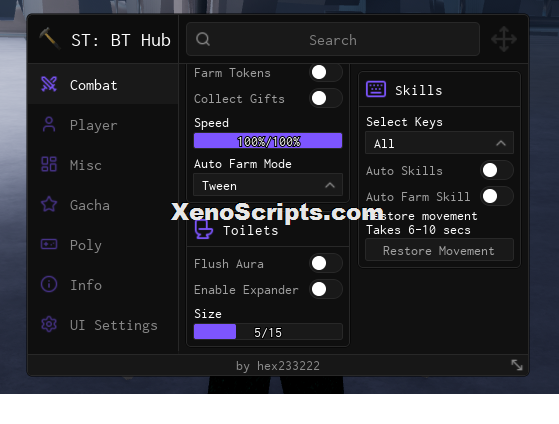Enable the Farm Tokens toggle
Viewport: 559px width, 424px height.
coord(326,72)
